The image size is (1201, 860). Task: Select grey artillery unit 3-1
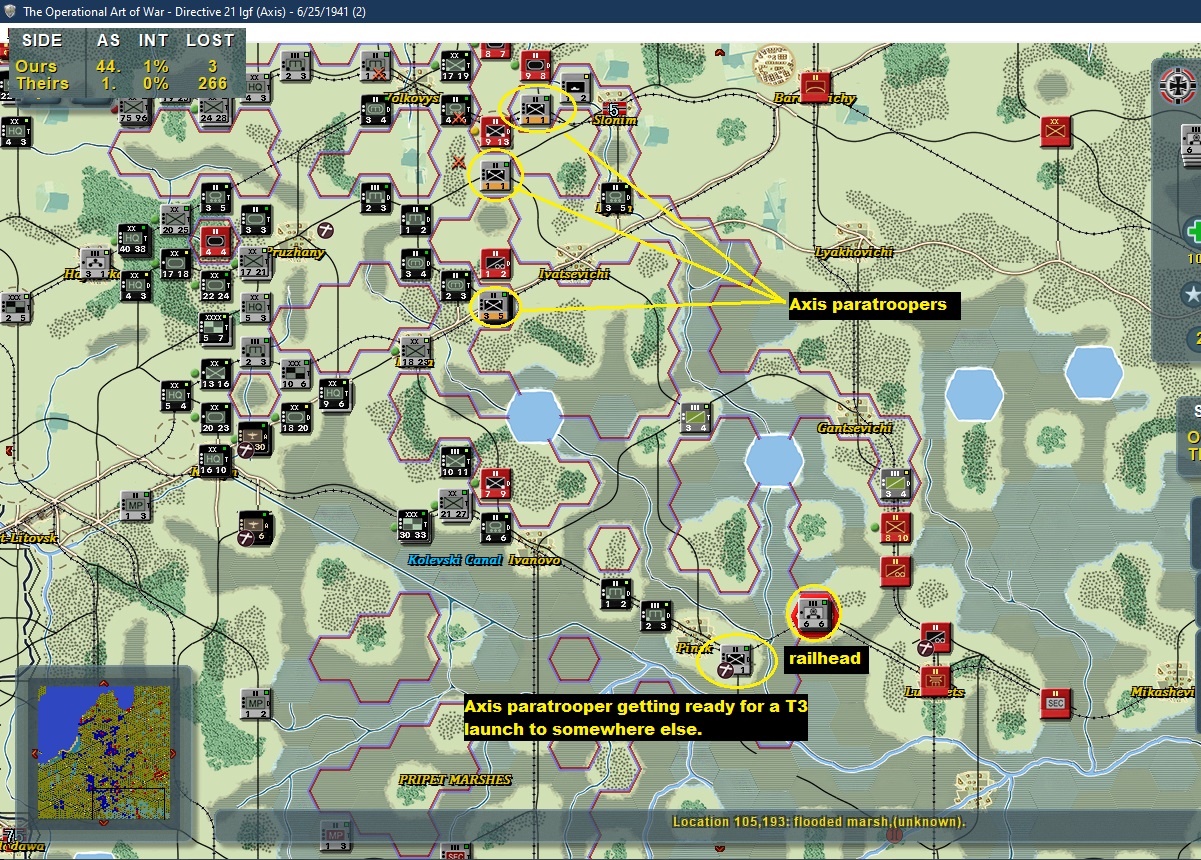tap(94, 263)
